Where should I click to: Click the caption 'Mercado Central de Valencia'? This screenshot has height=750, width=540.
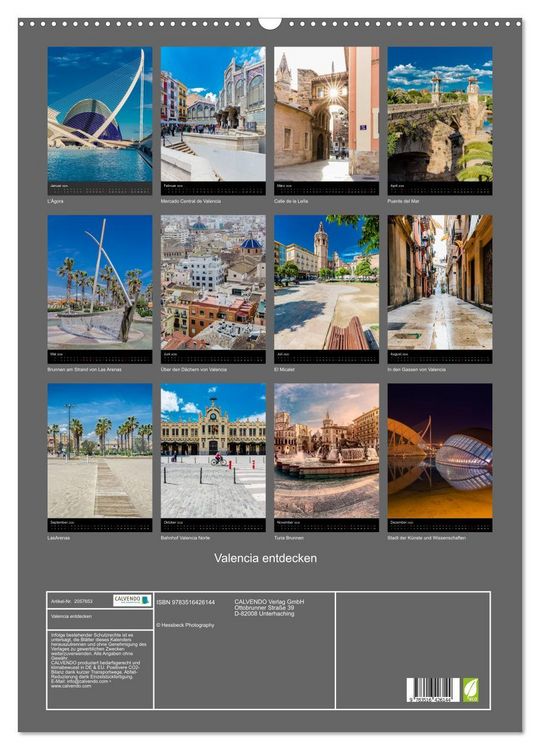[x=191, y=201]
